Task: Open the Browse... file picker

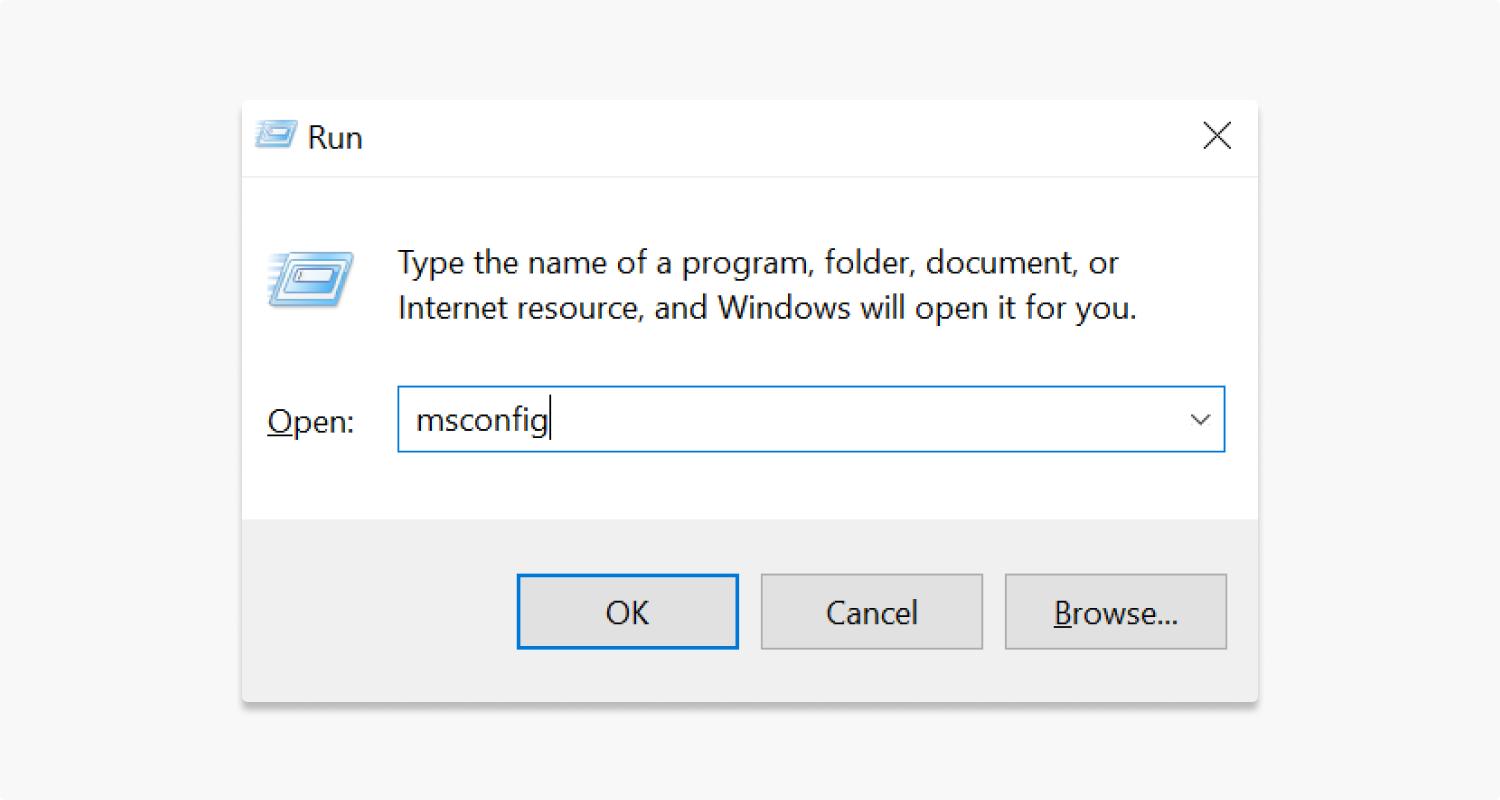Action: click(1115, 611)
